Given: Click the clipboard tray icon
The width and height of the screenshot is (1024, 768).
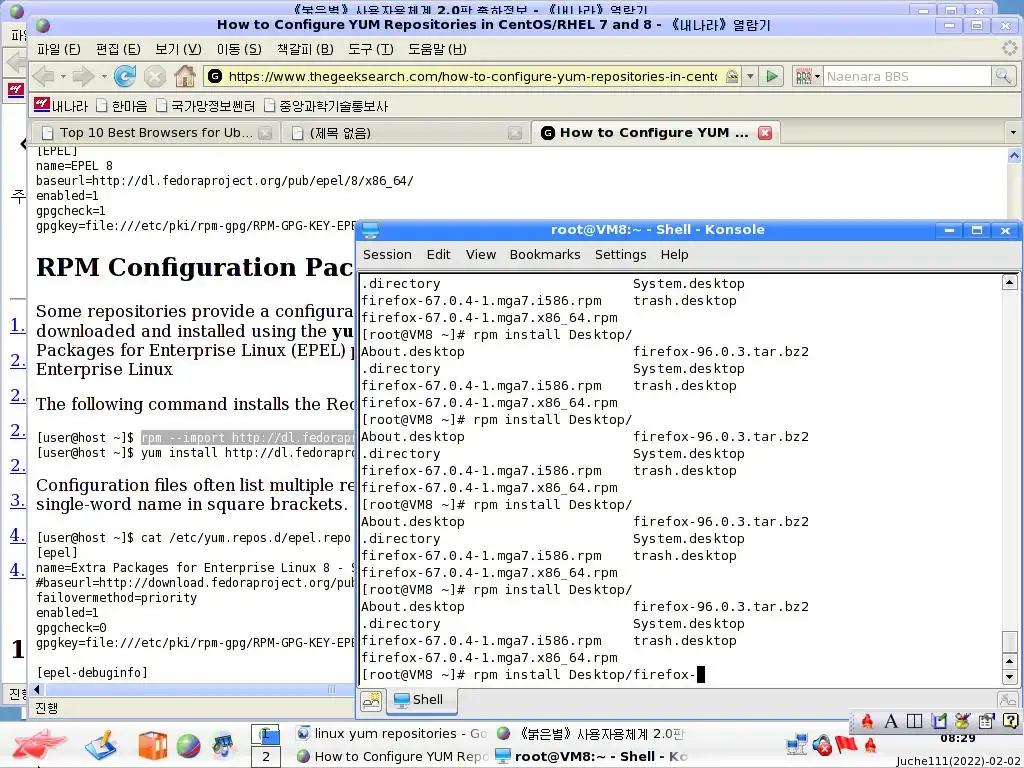Looking at the screenshot, I should 986,721.
